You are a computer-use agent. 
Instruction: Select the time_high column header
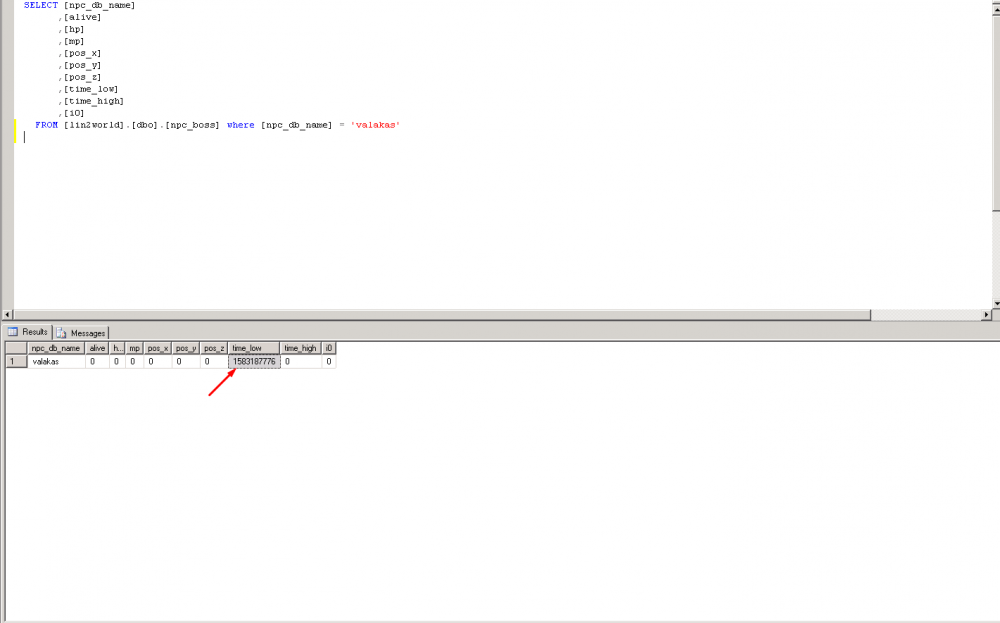coord(299,347)
